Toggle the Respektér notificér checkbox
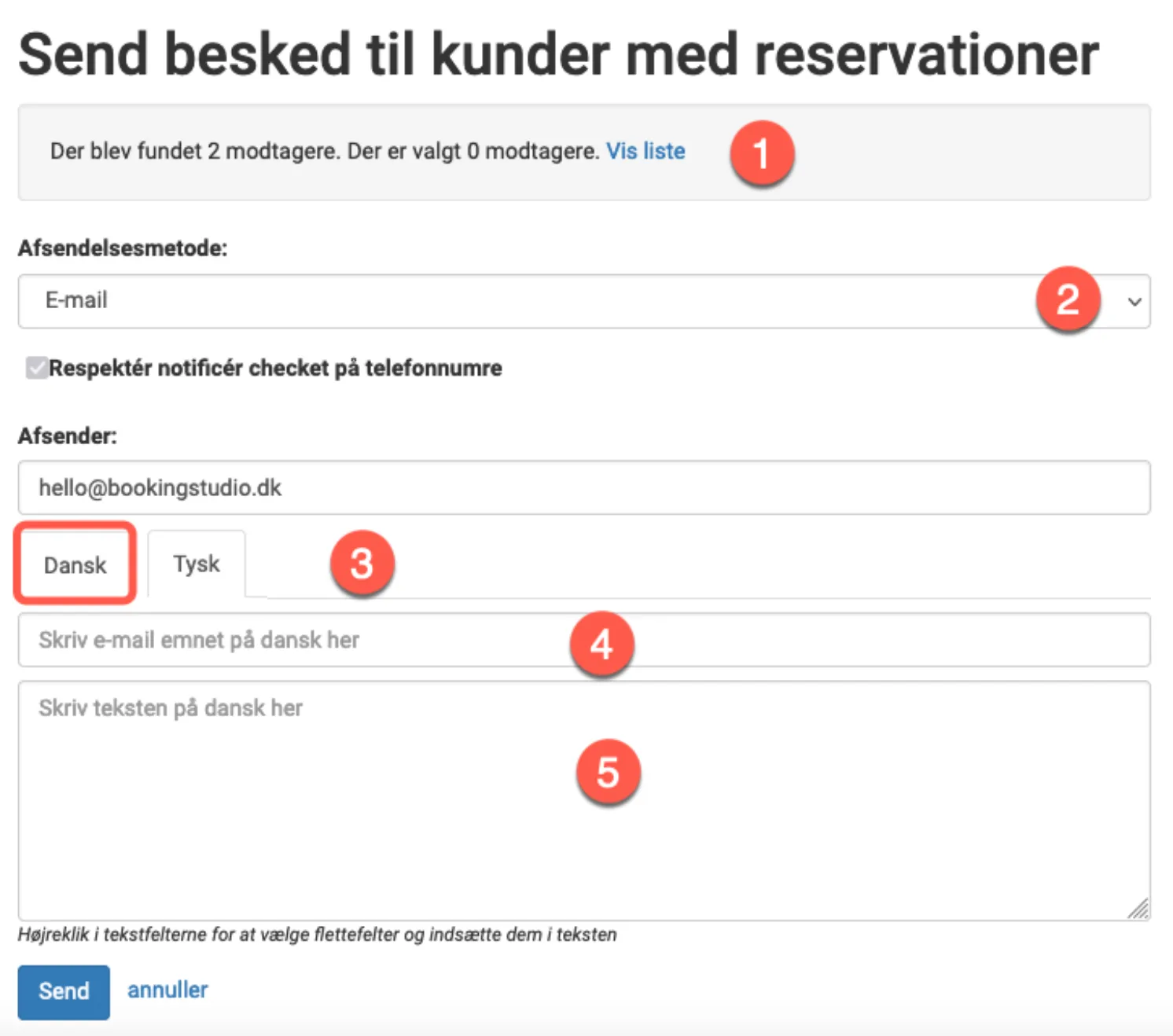Viewport: 1173px width, 1036px height. 36,368
